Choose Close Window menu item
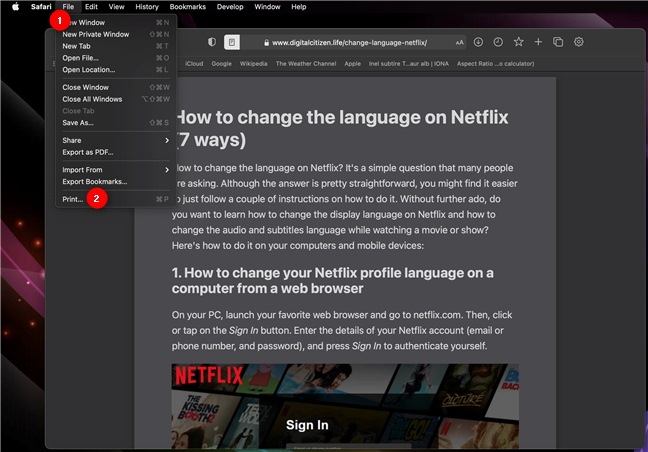This screenshot has width=648, height=452. pyautogui.click(x=116, y=87)
